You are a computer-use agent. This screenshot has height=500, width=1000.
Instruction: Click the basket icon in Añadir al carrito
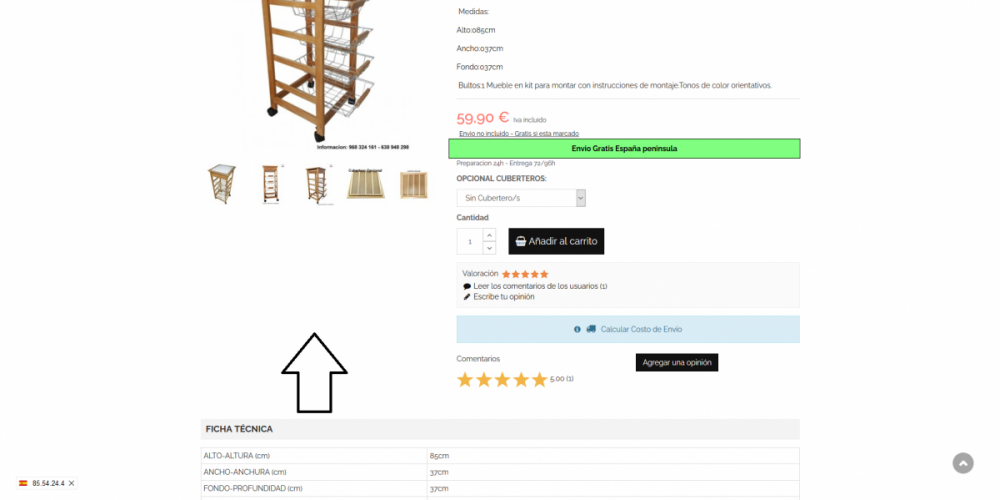[x=520, y=241]
